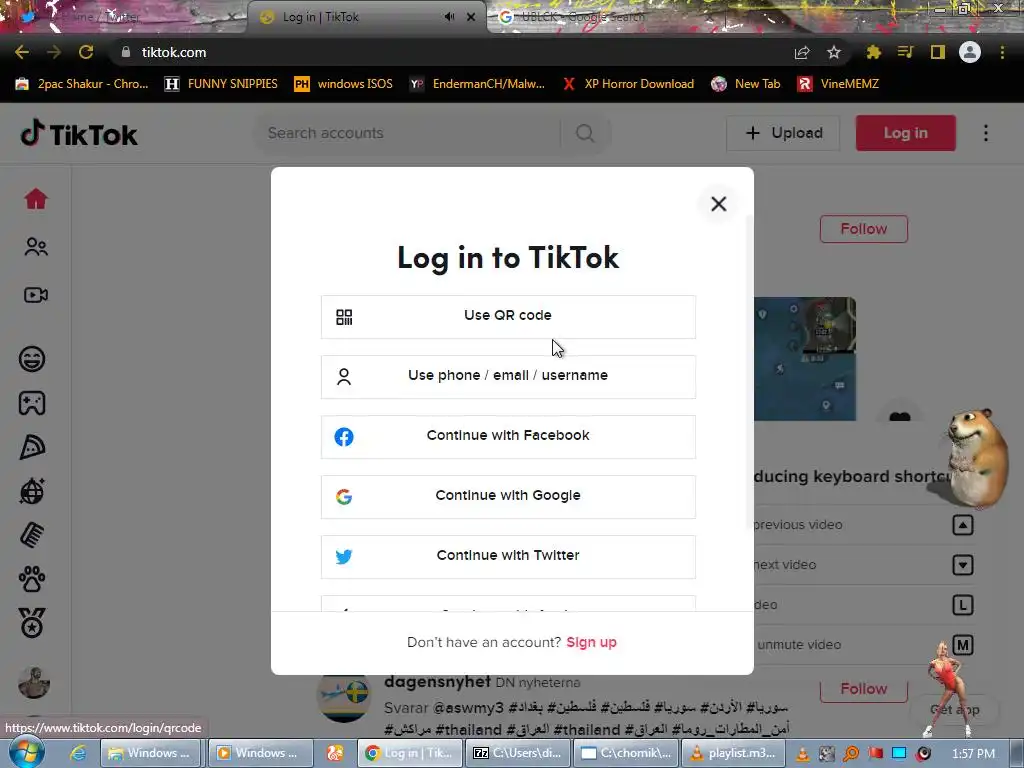Open the Animals paw sidebar icon
This screenshot has height=768, width=1024.
coord(32,579)
